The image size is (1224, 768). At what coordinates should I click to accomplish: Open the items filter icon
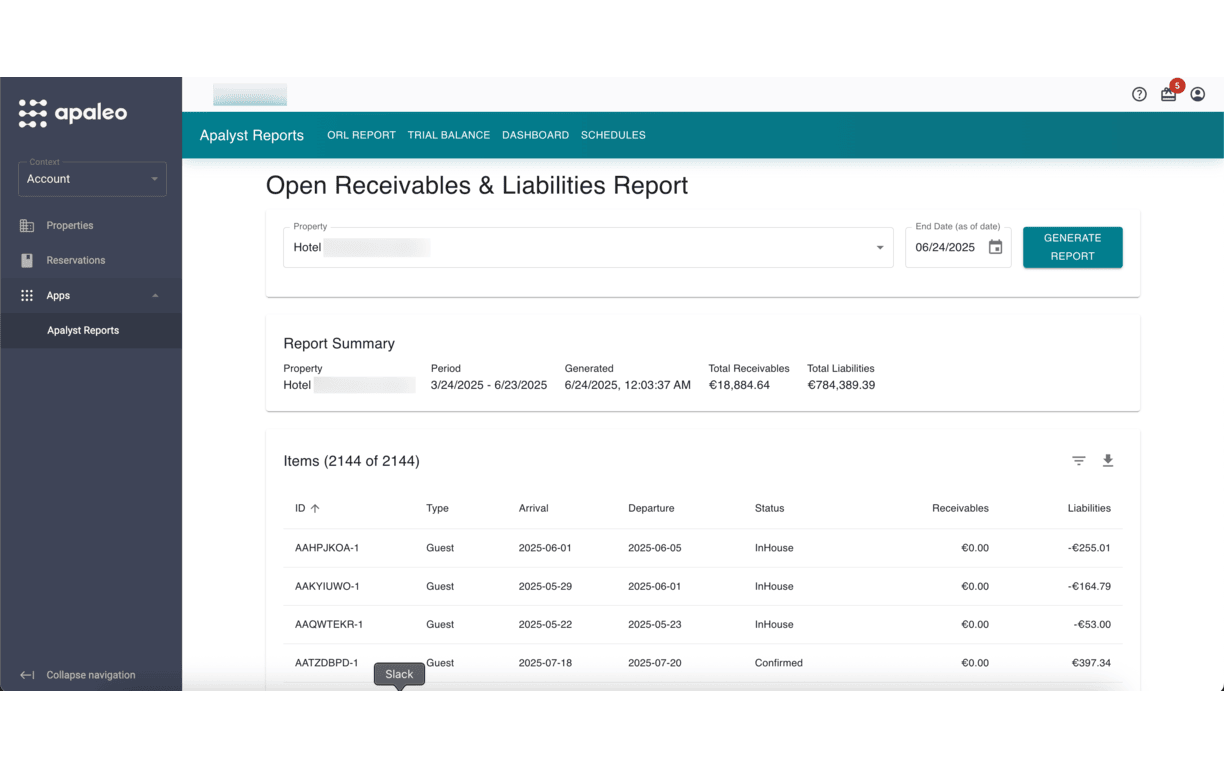pos(1079,461)
